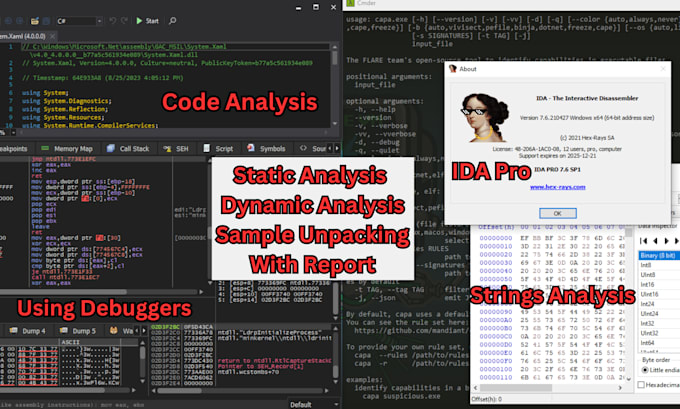Select Int24 row in Data inspector
Viewport: 680px width, 409px height.
pos(659,304)
